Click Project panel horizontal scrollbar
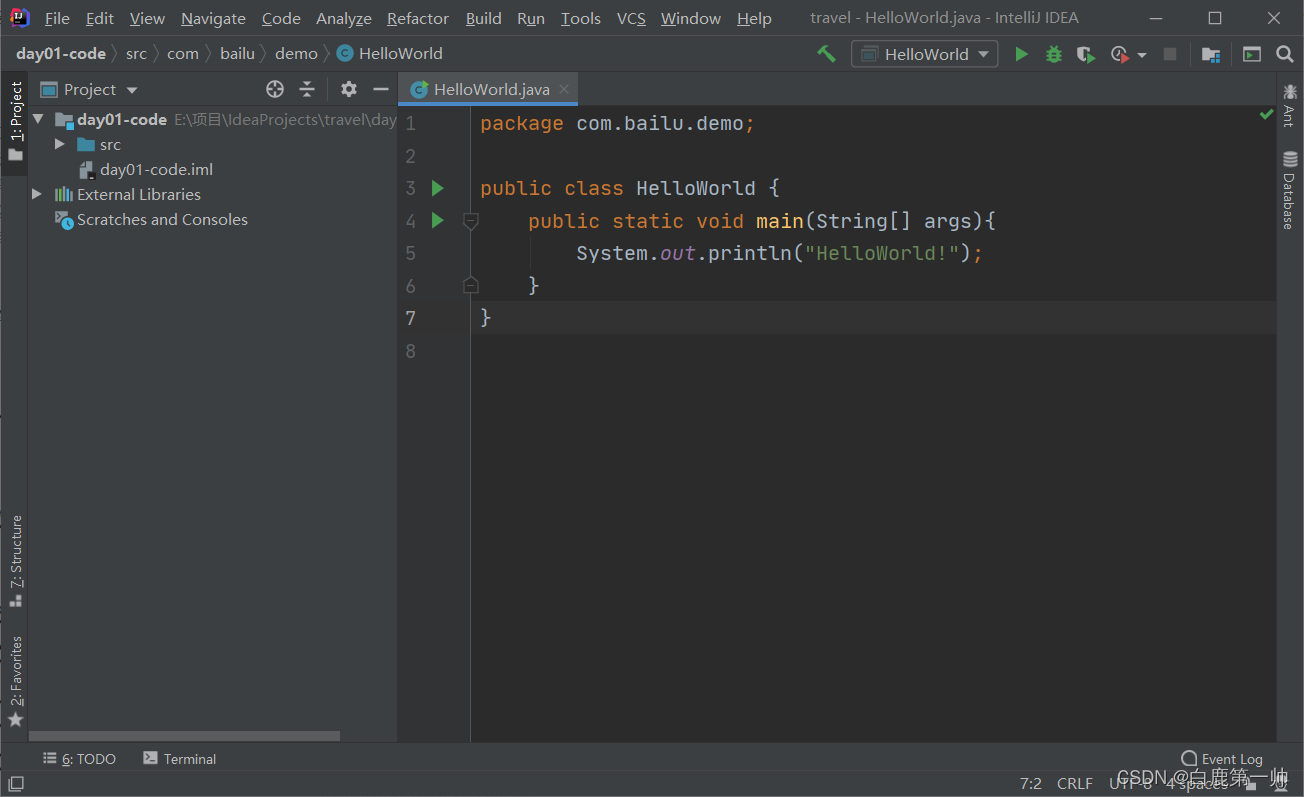 tap(185, 736)
